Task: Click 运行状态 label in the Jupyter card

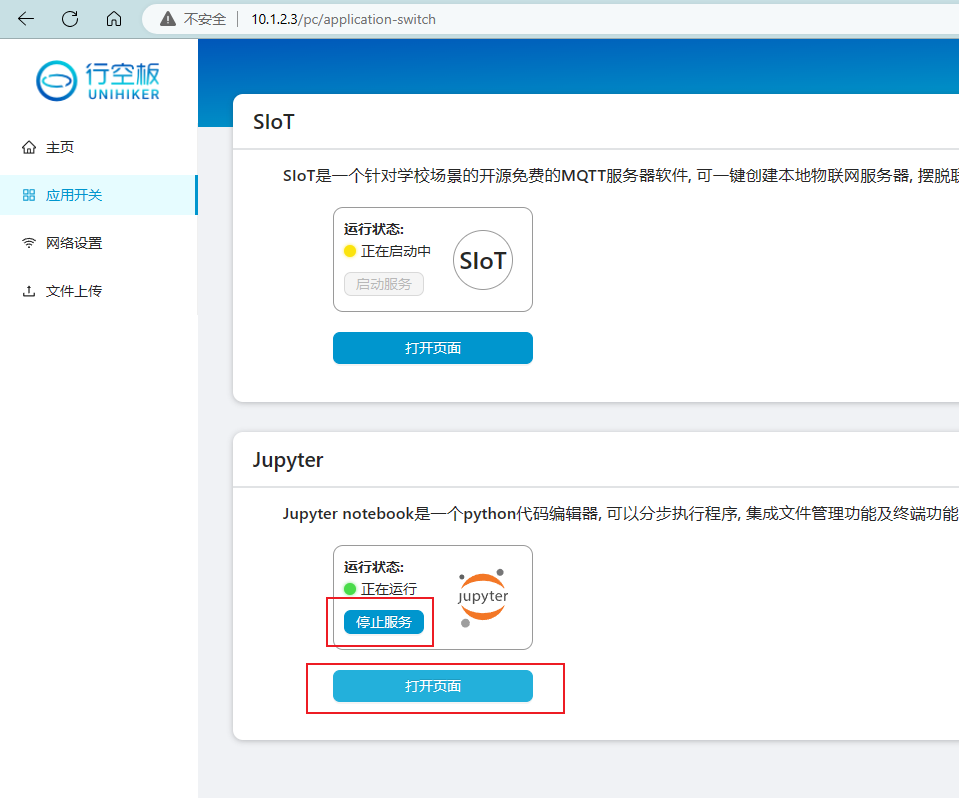Action: pyautogui.click(x=374, y=567)
